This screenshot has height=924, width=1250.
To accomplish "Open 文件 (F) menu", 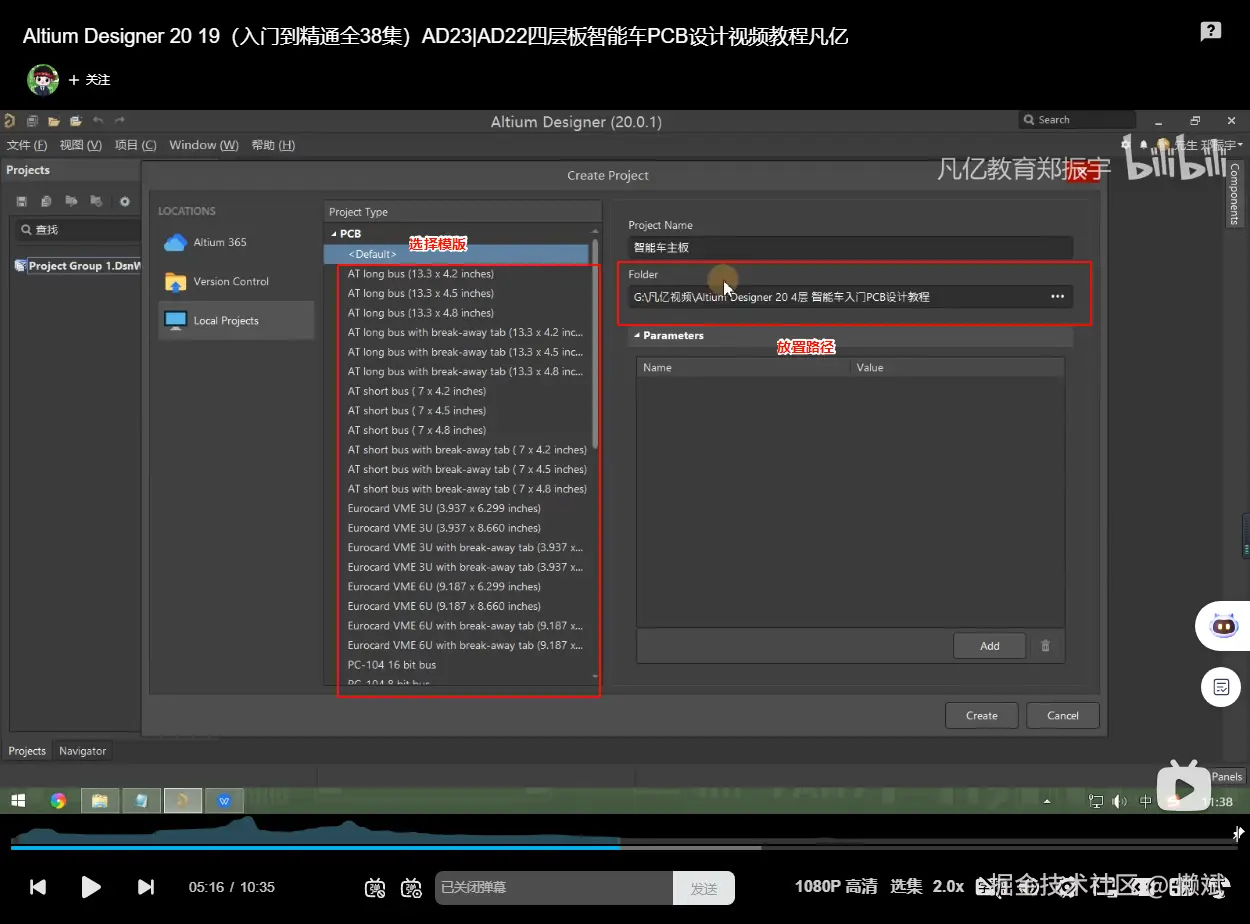I will pos(27,145).
